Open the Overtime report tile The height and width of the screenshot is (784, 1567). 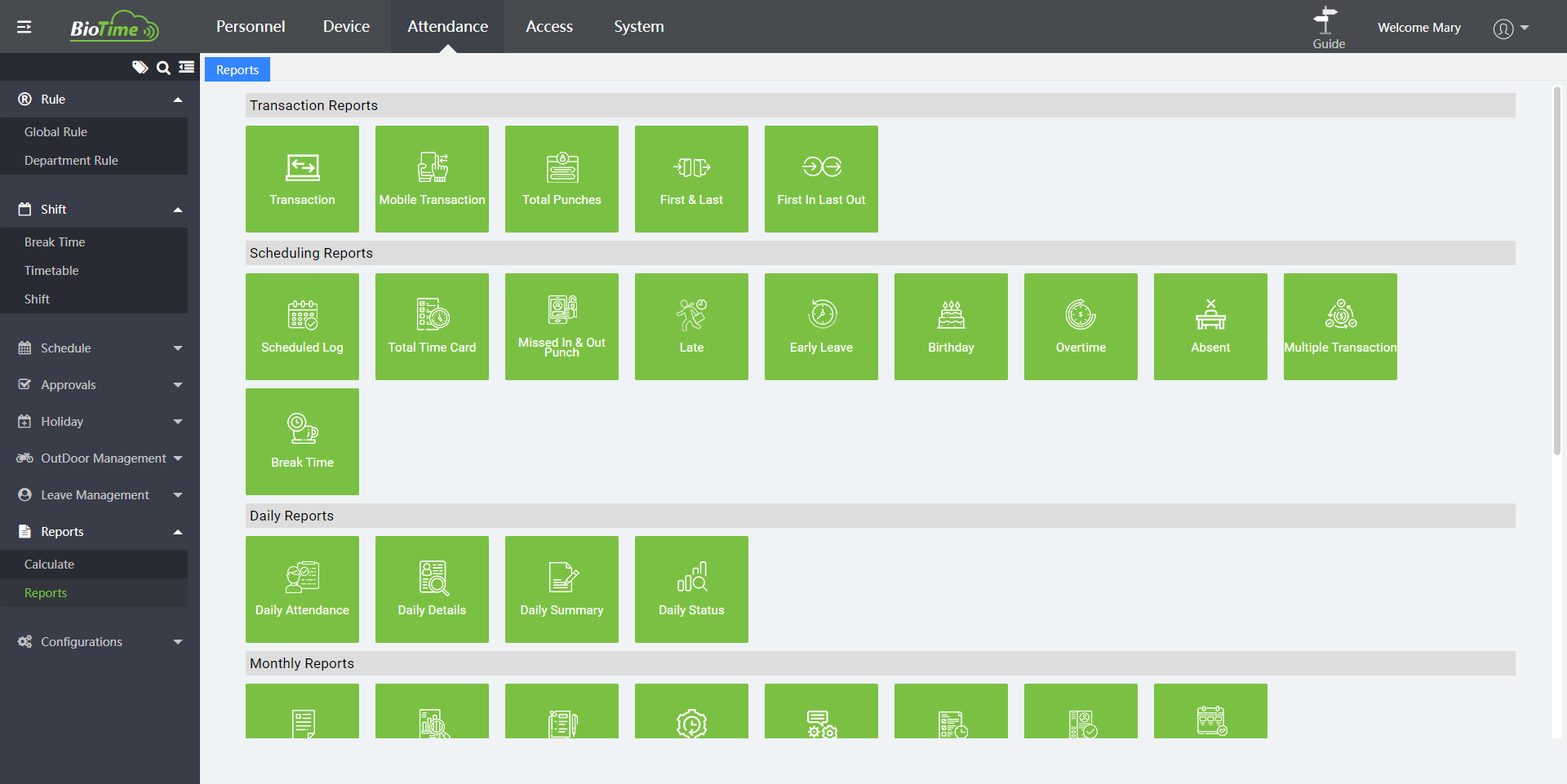coord(1081,326)
